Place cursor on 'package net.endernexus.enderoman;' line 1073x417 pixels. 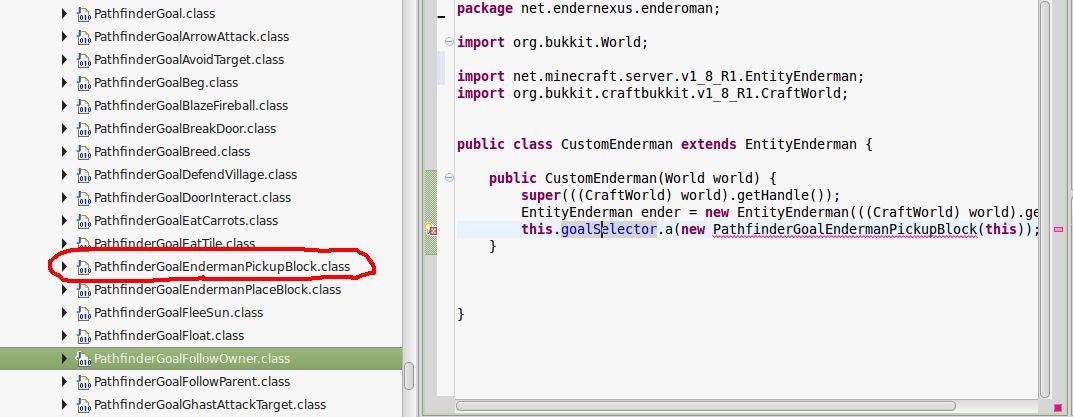[589, 8]
